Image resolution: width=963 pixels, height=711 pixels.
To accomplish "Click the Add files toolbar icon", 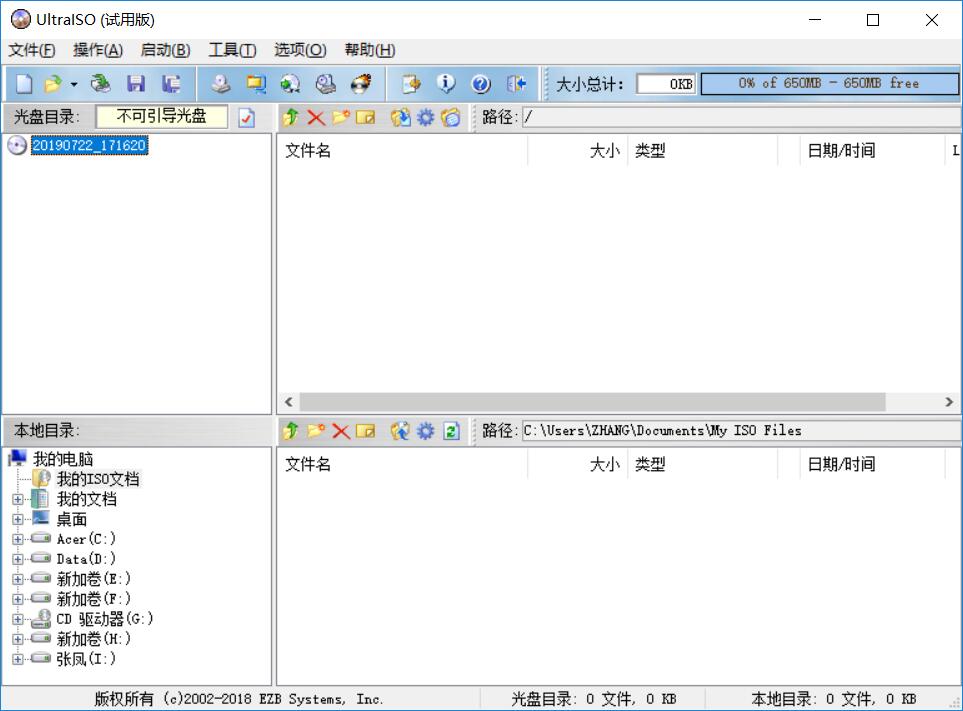I will coord(411,84).
